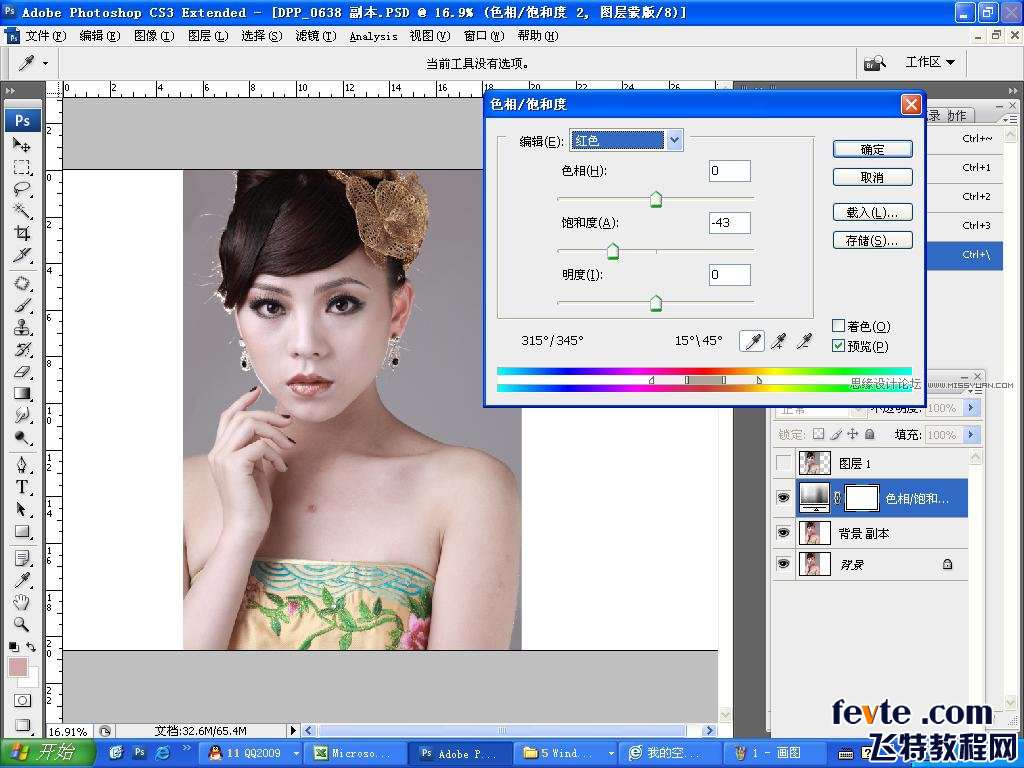Click the 饱和度 saturation slider handle
Screen dimensions: 1024x768
tap(613, 251)
